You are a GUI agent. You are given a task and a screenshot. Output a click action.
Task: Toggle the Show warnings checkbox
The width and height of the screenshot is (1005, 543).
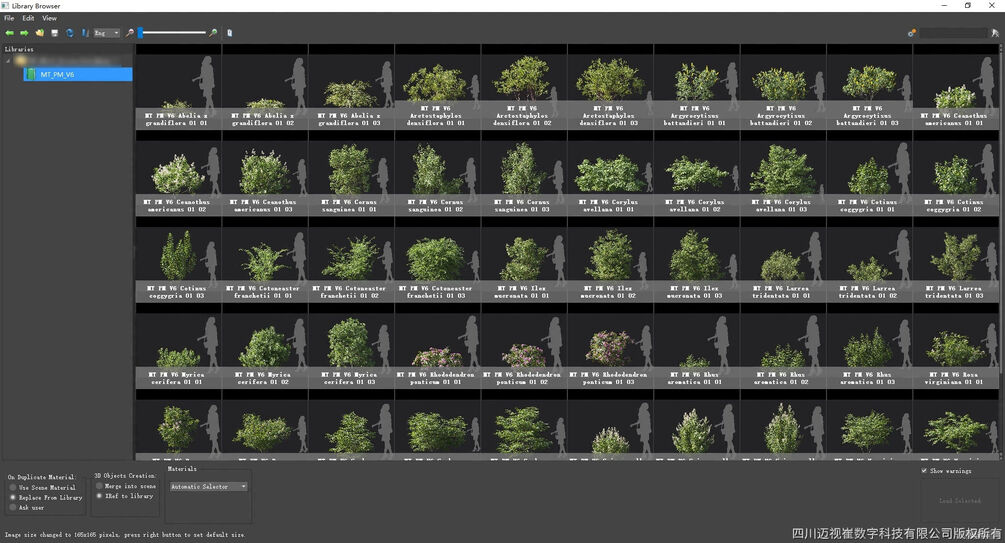coord(924,471)
